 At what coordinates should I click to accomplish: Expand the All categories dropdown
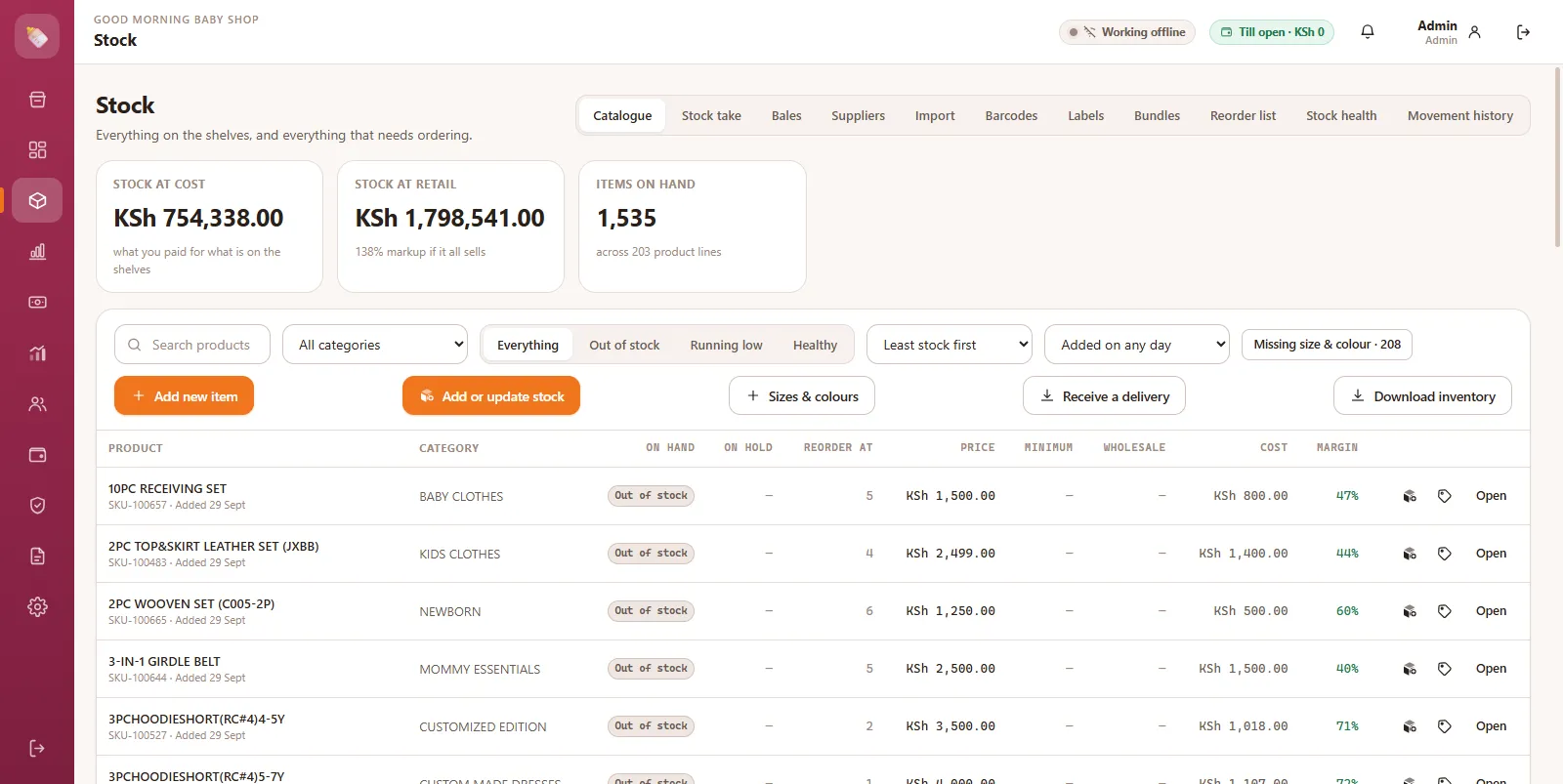click(x=376, y=345)
